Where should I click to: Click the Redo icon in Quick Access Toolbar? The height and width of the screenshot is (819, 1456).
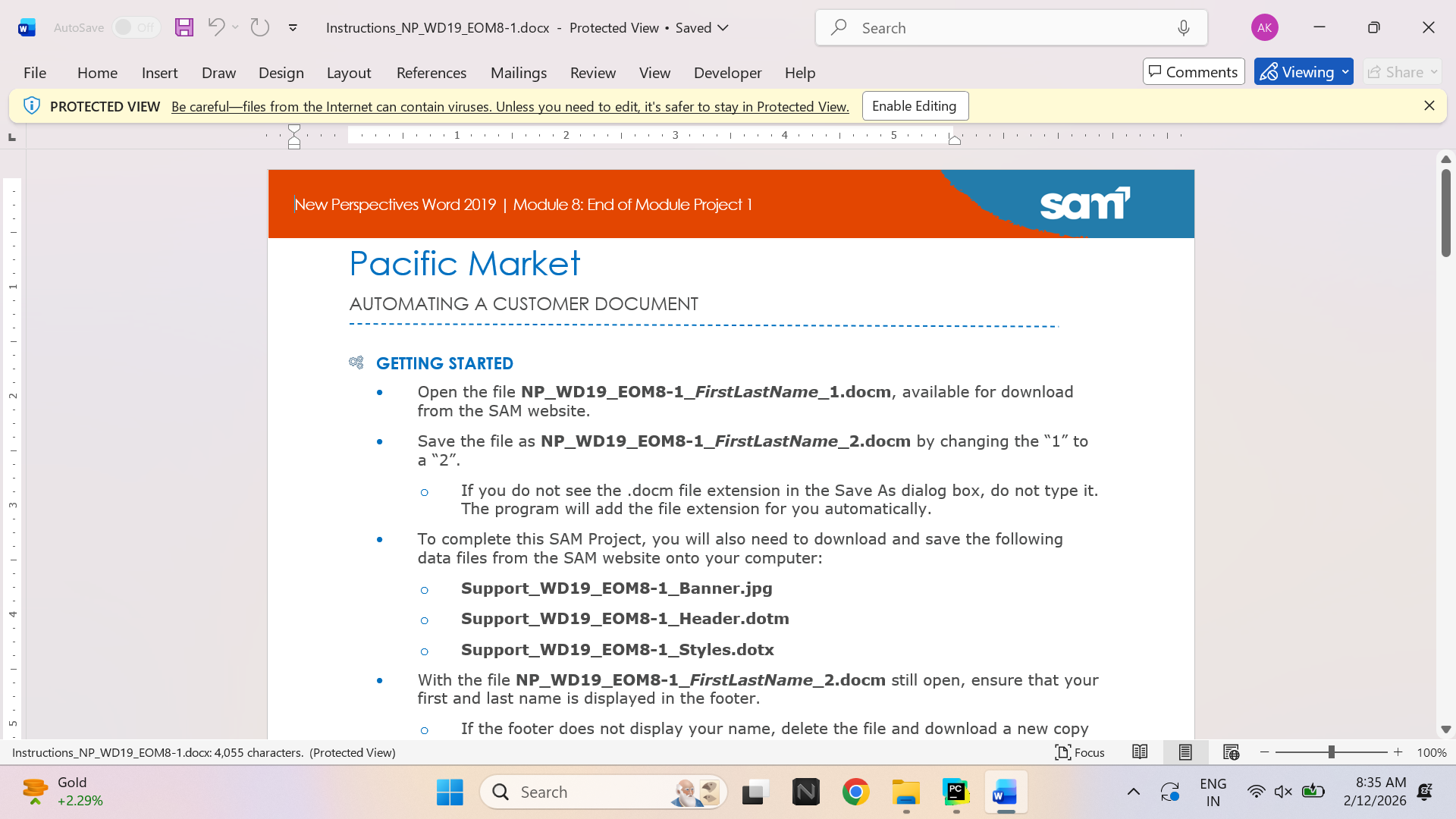(260, 27)
